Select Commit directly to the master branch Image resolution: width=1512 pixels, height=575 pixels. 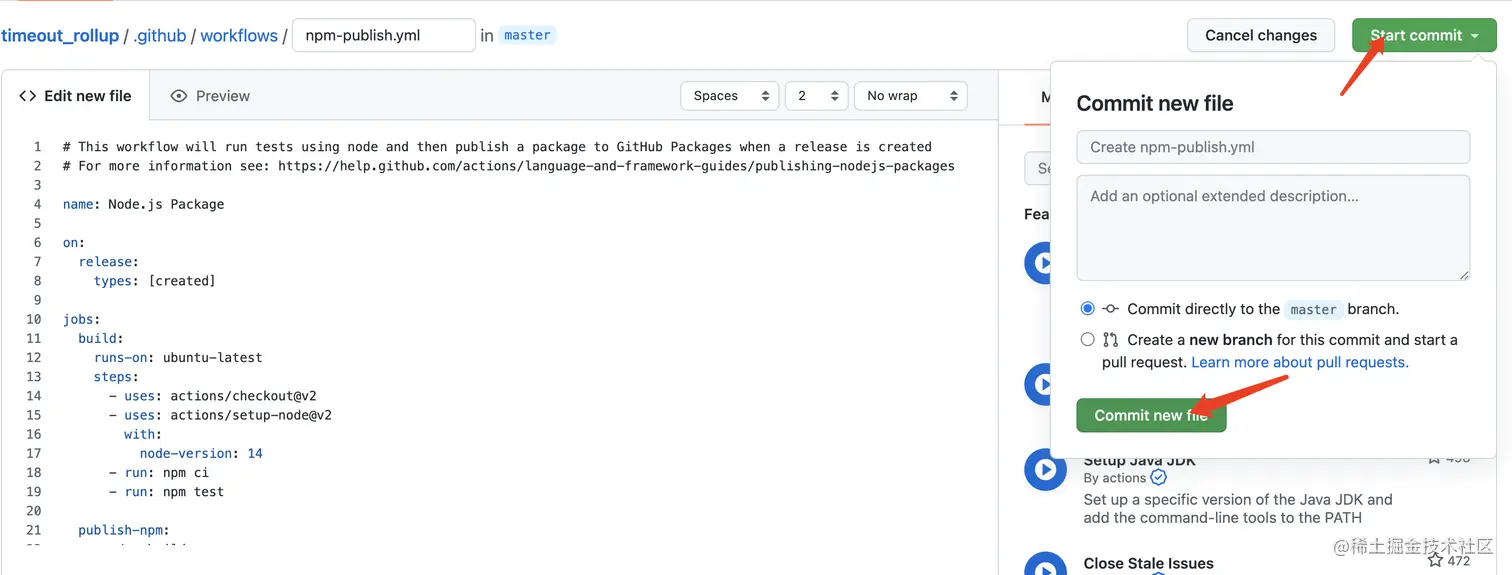(1088, 309)
